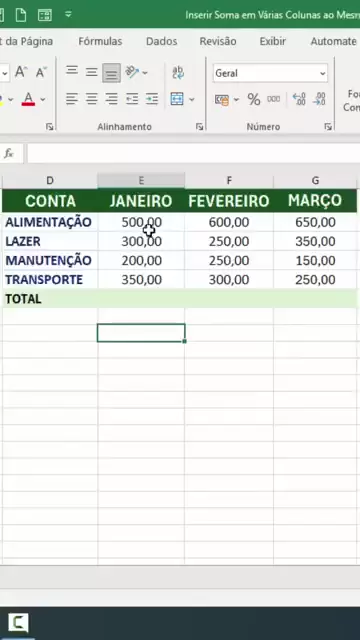Increase font size with the larger A icon

(21, 72)
